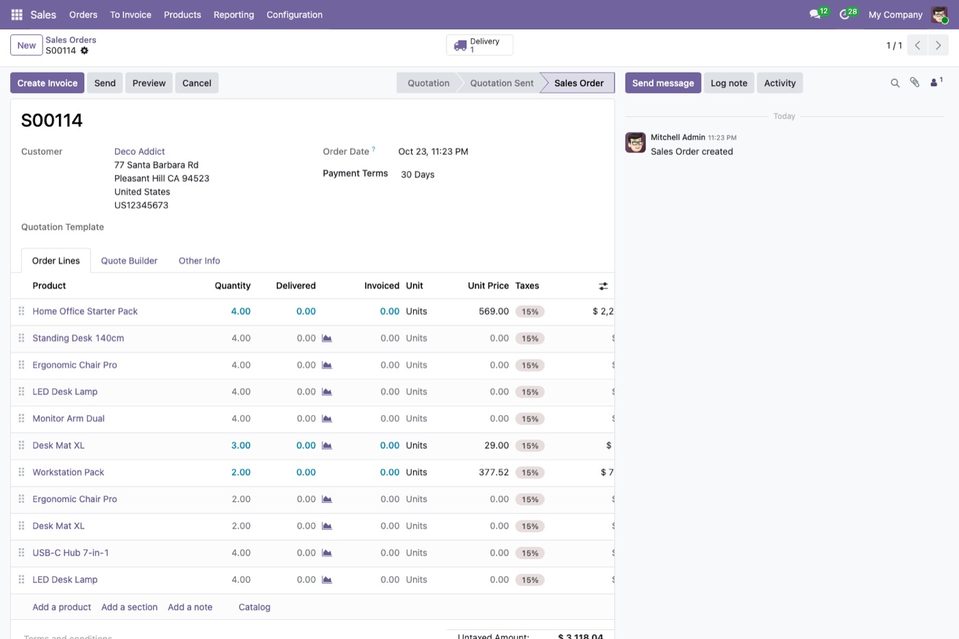Screen dimensions: 959x639
Task: Open the Catalog link
Action: click(x=254, y=607)
